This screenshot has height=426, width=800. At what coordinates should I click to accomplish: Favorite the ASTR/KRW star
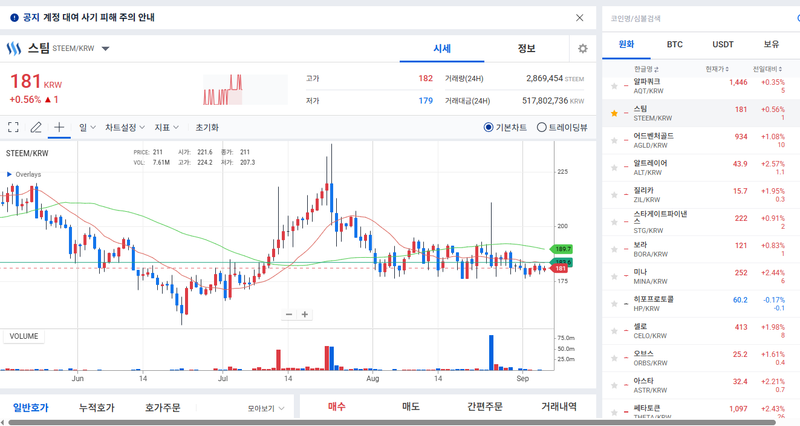pyautogui.click(x=614, y=385)
